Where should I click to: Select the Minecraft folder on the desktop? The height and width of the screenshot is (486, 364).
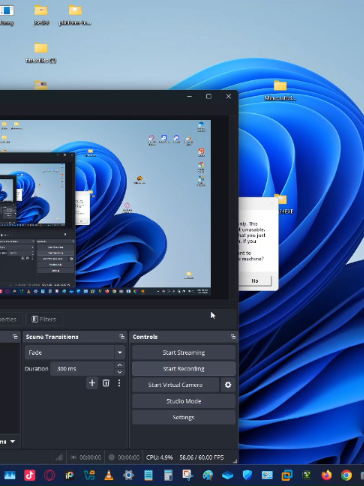[280, 90]
